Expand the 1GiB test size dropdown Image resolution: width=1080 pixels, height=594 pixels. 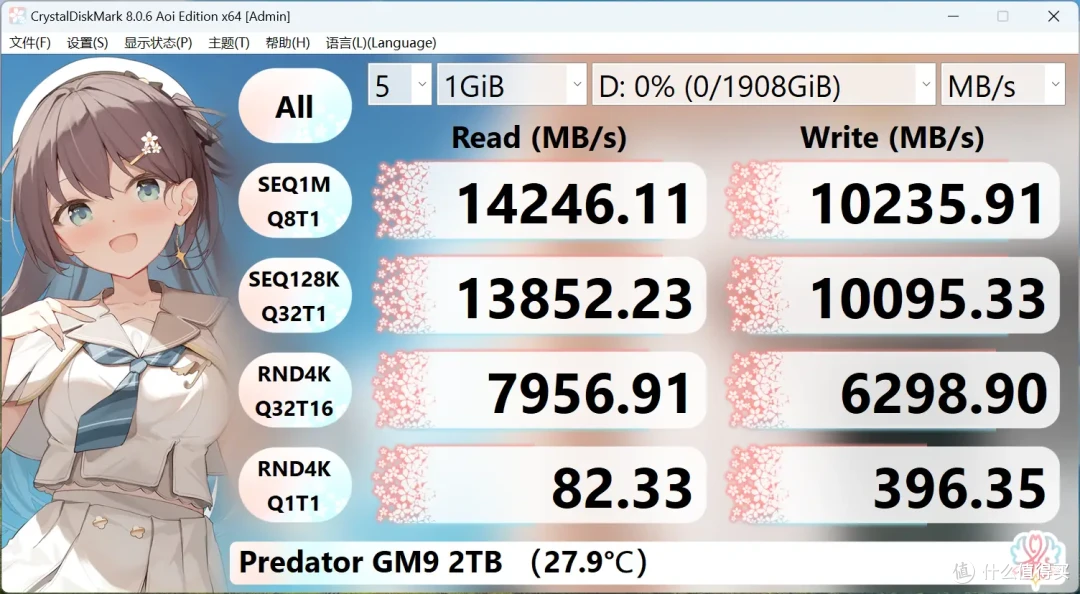pyautogui.click(x=511, y=85)
